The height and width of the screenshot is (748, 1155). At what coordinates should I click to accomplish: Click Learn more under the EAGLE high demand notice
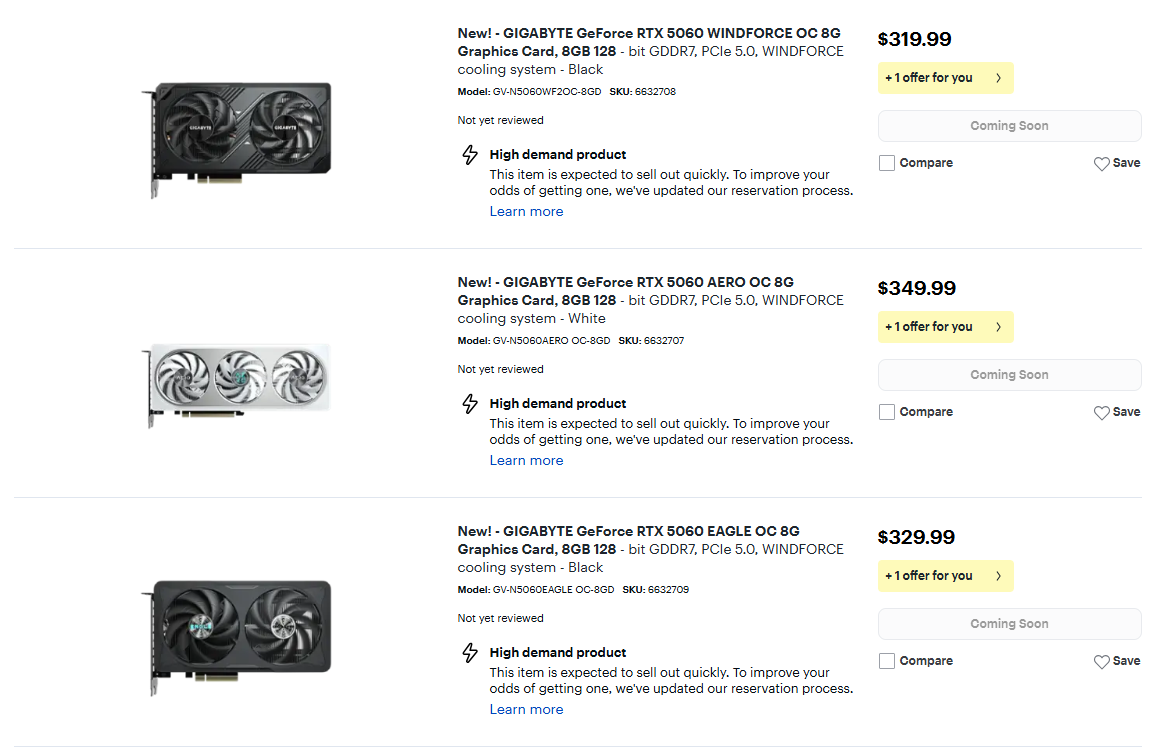pyautogui.click(x=526, y=710)
